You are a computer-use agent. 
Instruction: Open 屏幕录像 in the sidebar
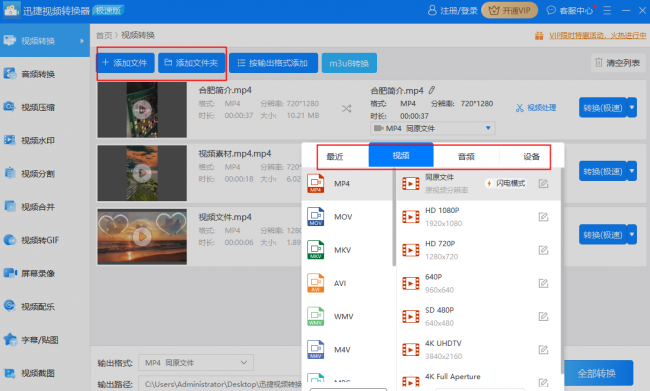45,273
